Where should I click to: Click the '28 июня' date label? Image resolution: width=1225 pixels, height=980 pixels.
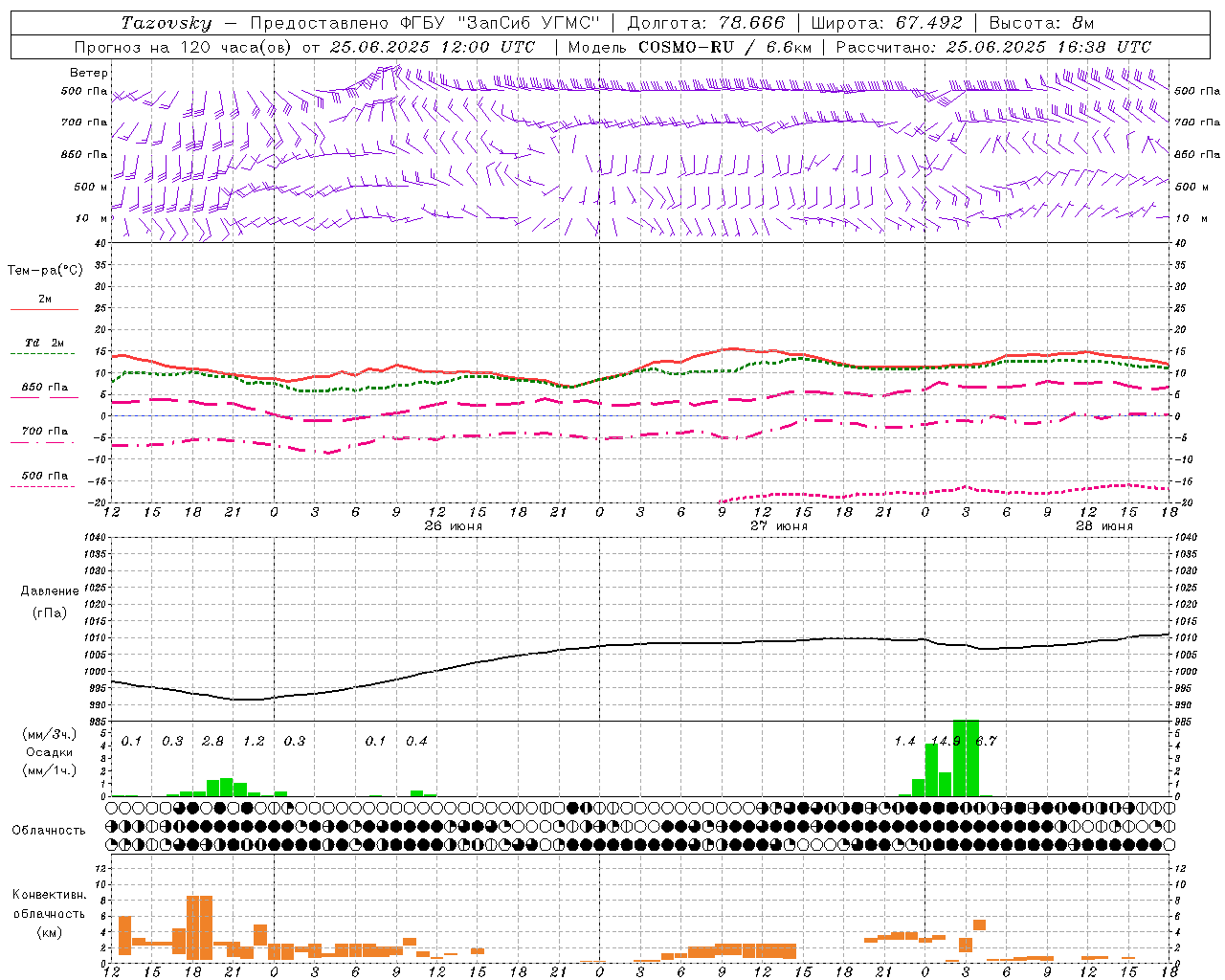click(x=1103, y=526)
